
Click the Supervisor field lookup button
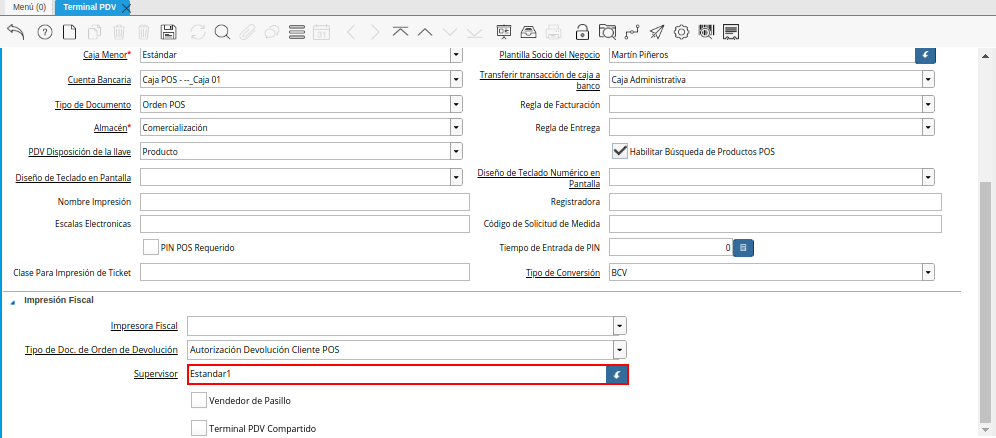pyautogui.click(x=617, y=375)
